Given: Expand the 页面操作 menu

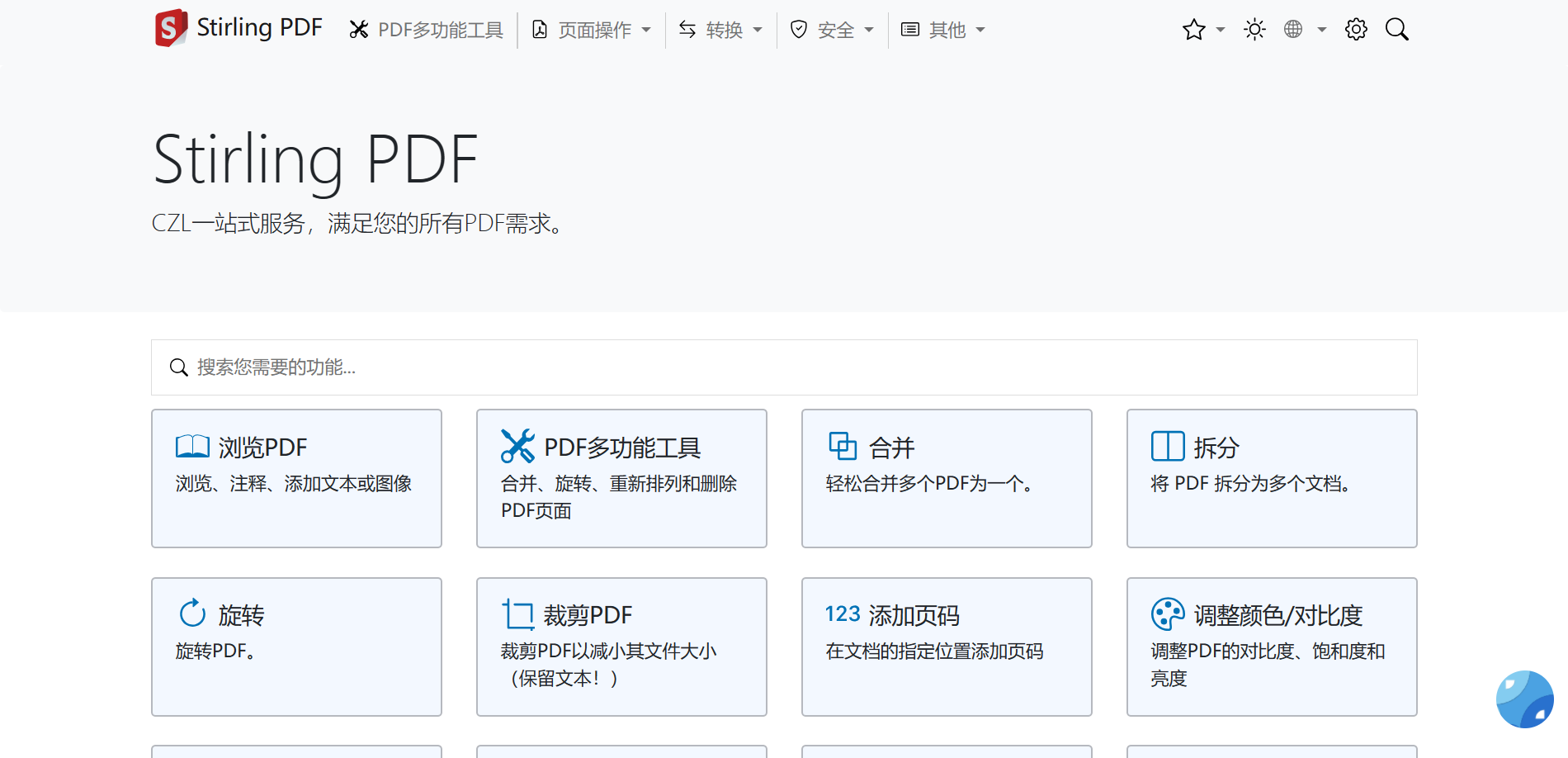Looking at the screenshot, I should pos(593,31).
